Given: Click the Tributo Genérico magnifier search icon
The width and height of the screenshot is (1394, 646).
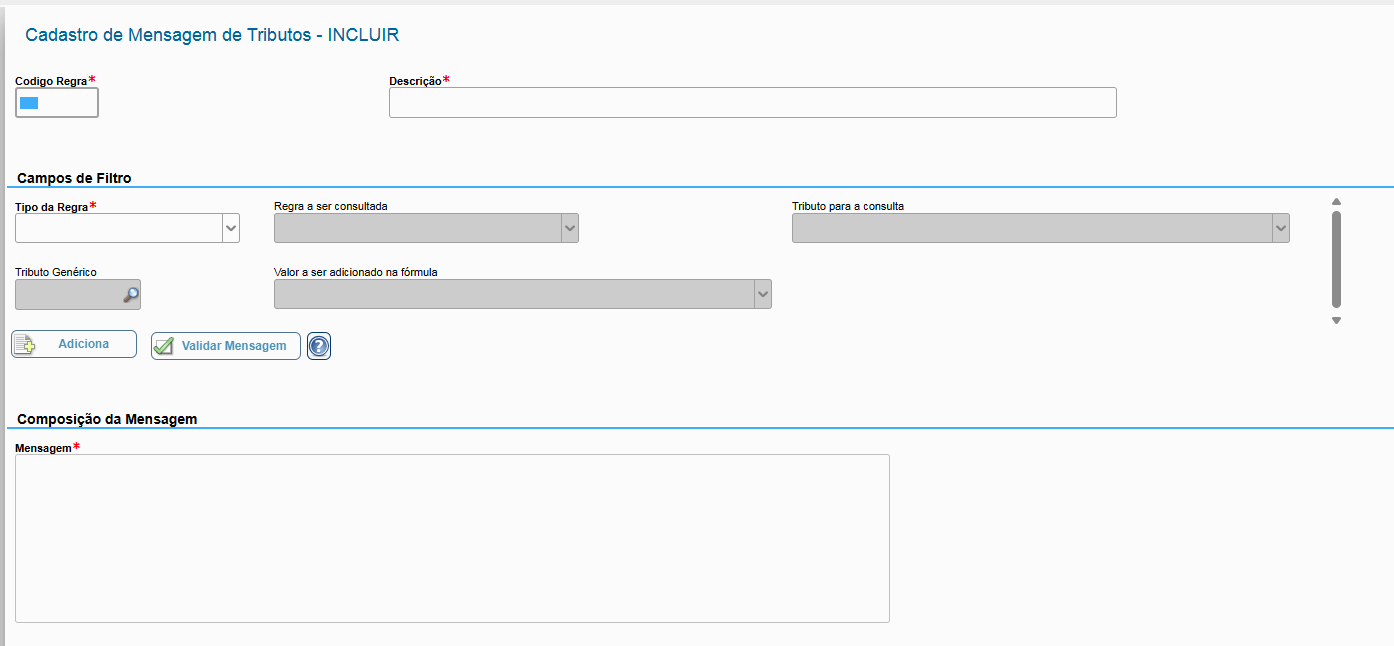Looking at the screenshot, I should pos(130,295).
